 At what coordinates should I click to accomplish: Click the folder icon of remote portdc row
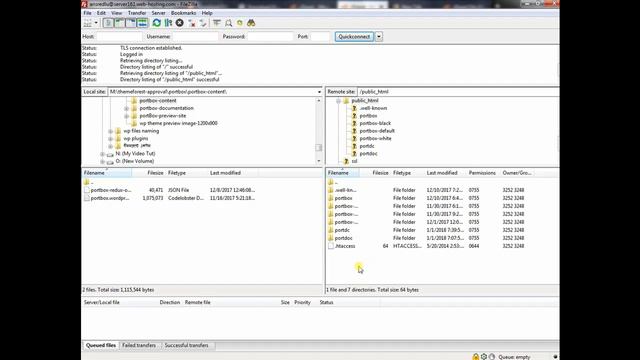(x=331, y=230)
